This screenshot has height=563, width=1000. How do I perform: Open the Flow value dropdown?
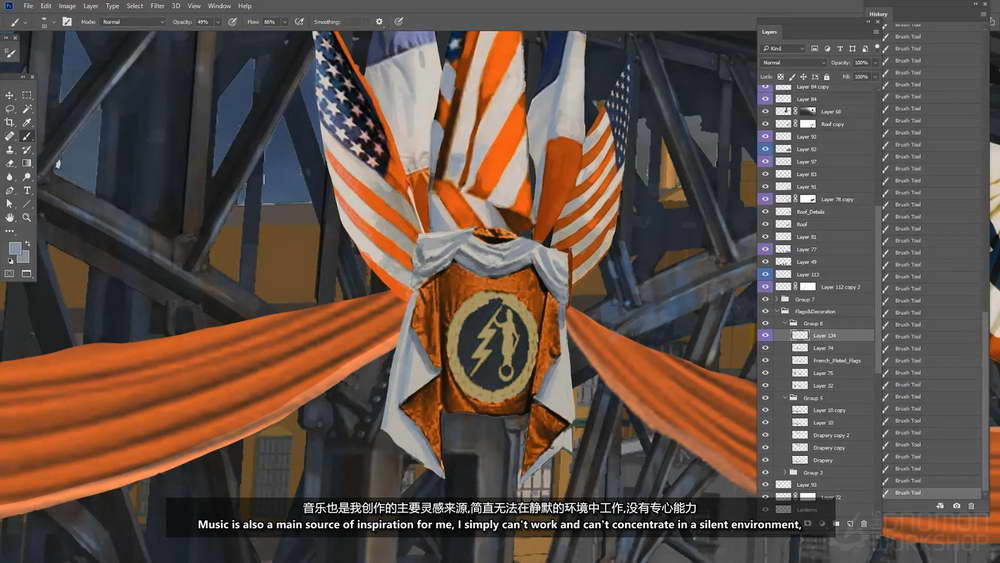click(x=284, y=22)
